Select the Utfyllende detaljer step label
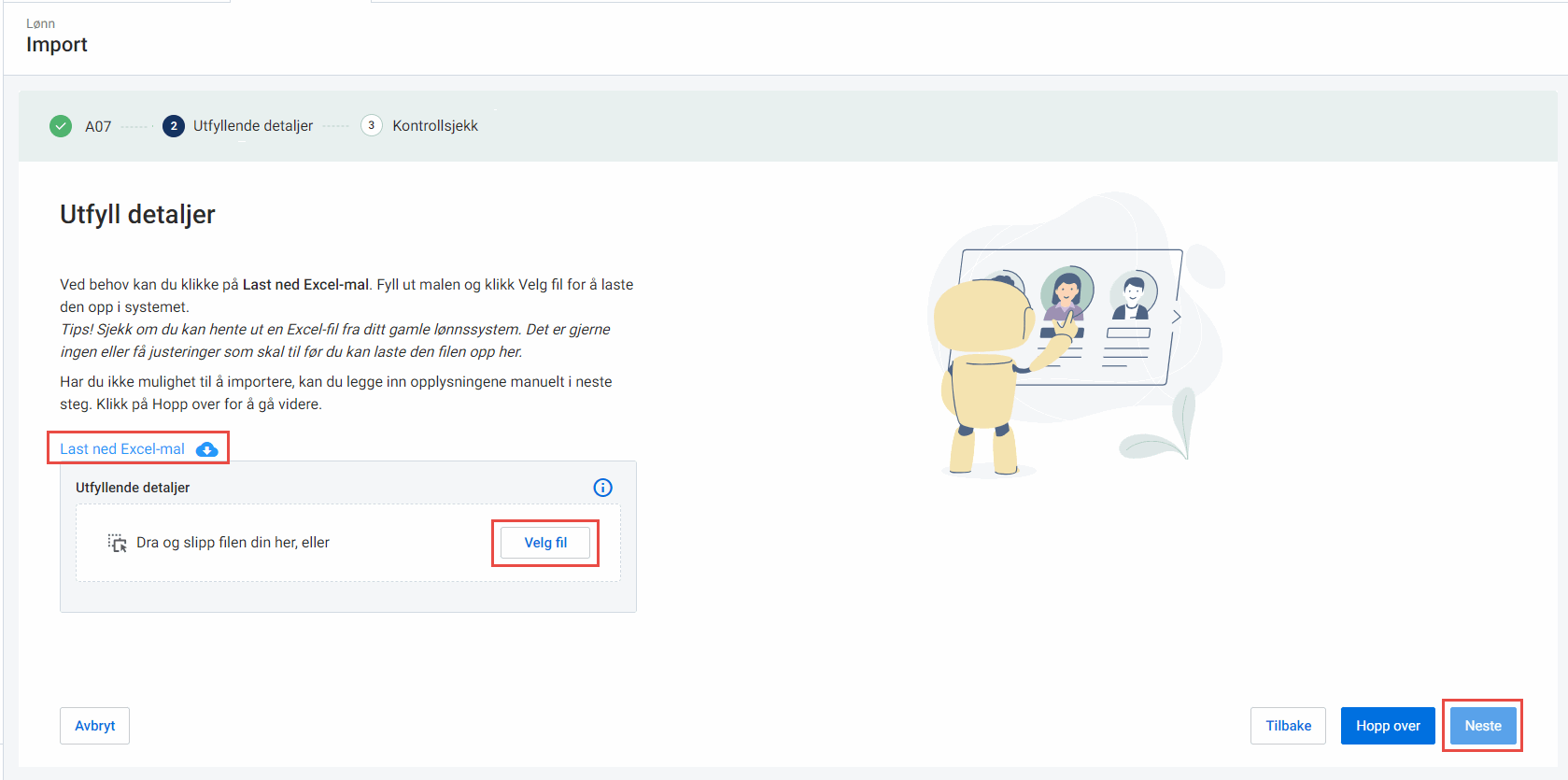 [x=253, y=126]
